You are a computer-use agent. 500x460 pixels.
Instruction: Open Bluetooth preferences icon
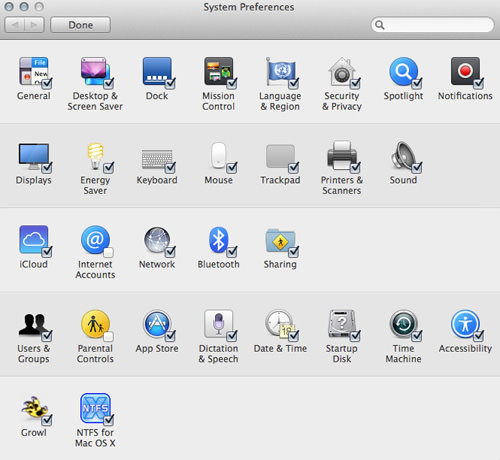(218, 239)
